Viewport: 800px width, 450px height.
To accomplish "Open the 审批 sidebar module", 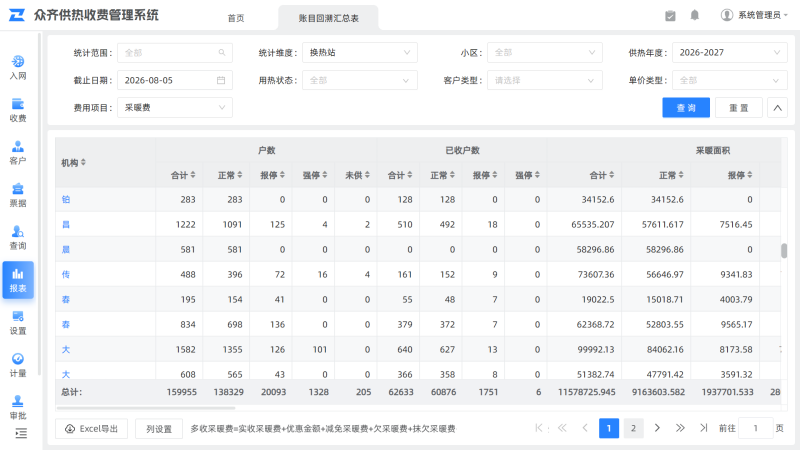I will [x=18, y=407].
